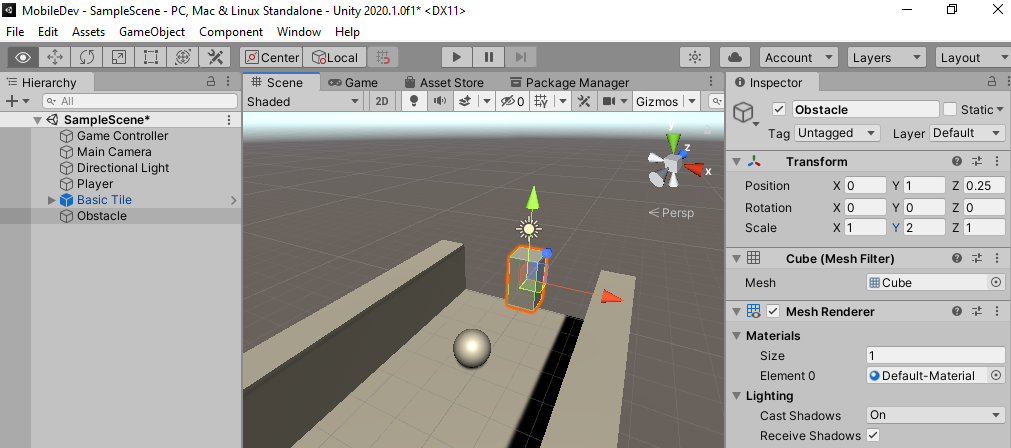Toggle pivot mode Center button

coord(271,57)
